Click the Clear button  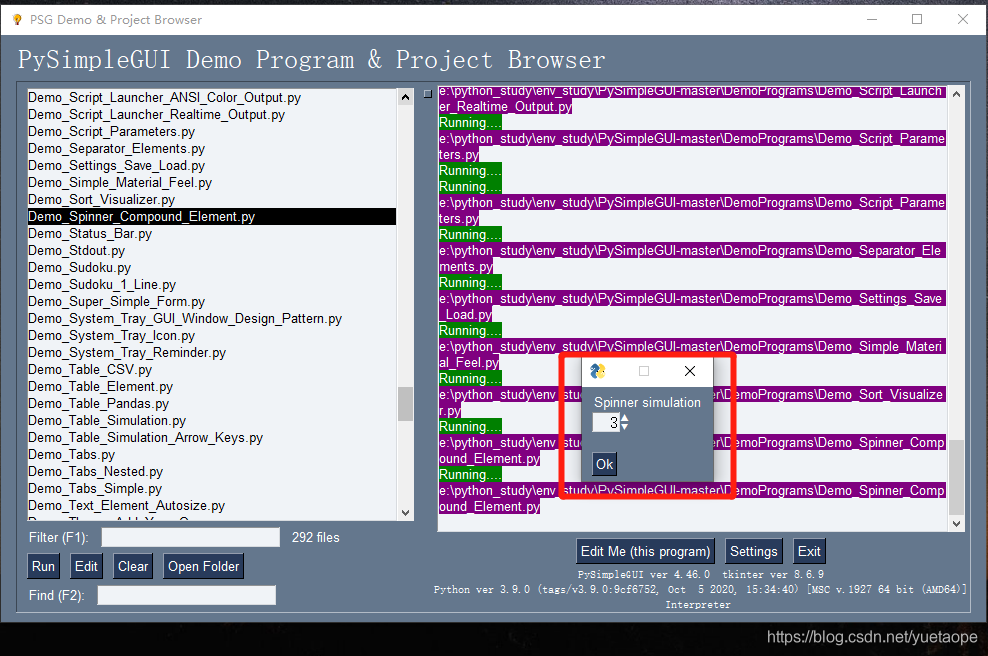pyautogui.click(x=133, y=567)
